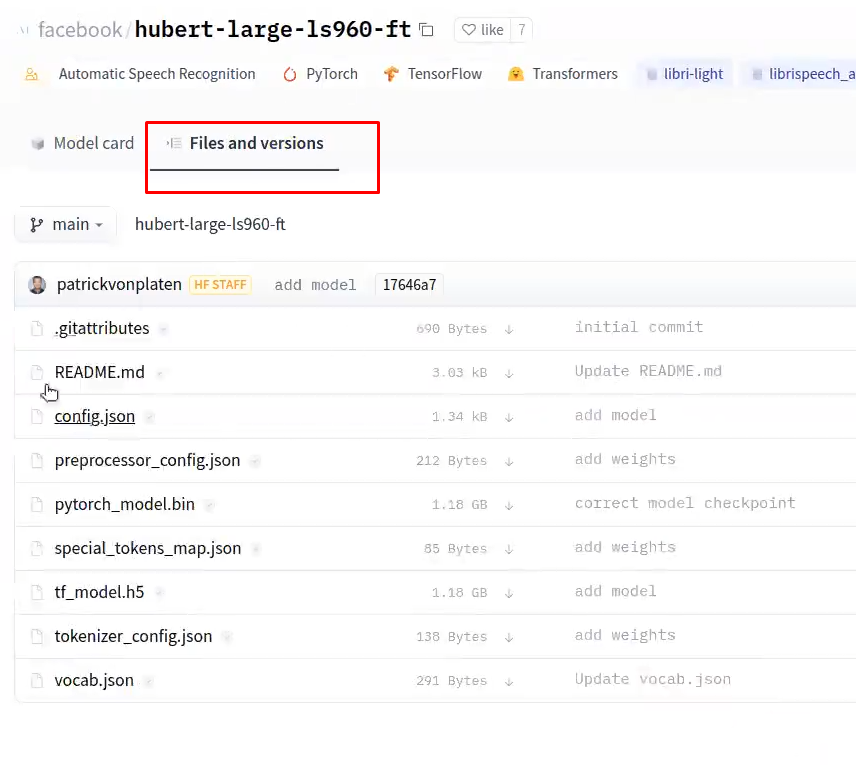Open commit hash 17646a7
856x765 pixels.
pyautogui.click(x=409, y=284)
